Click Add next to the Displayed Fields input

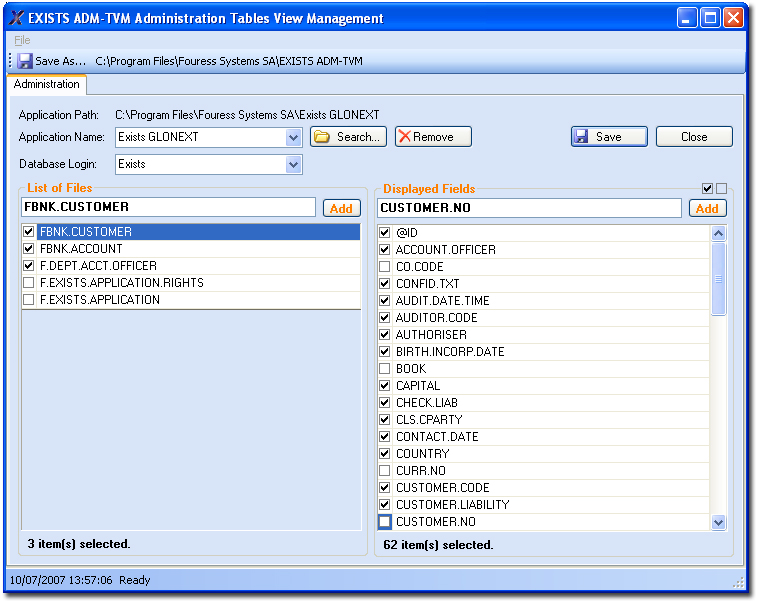point(707,209)
